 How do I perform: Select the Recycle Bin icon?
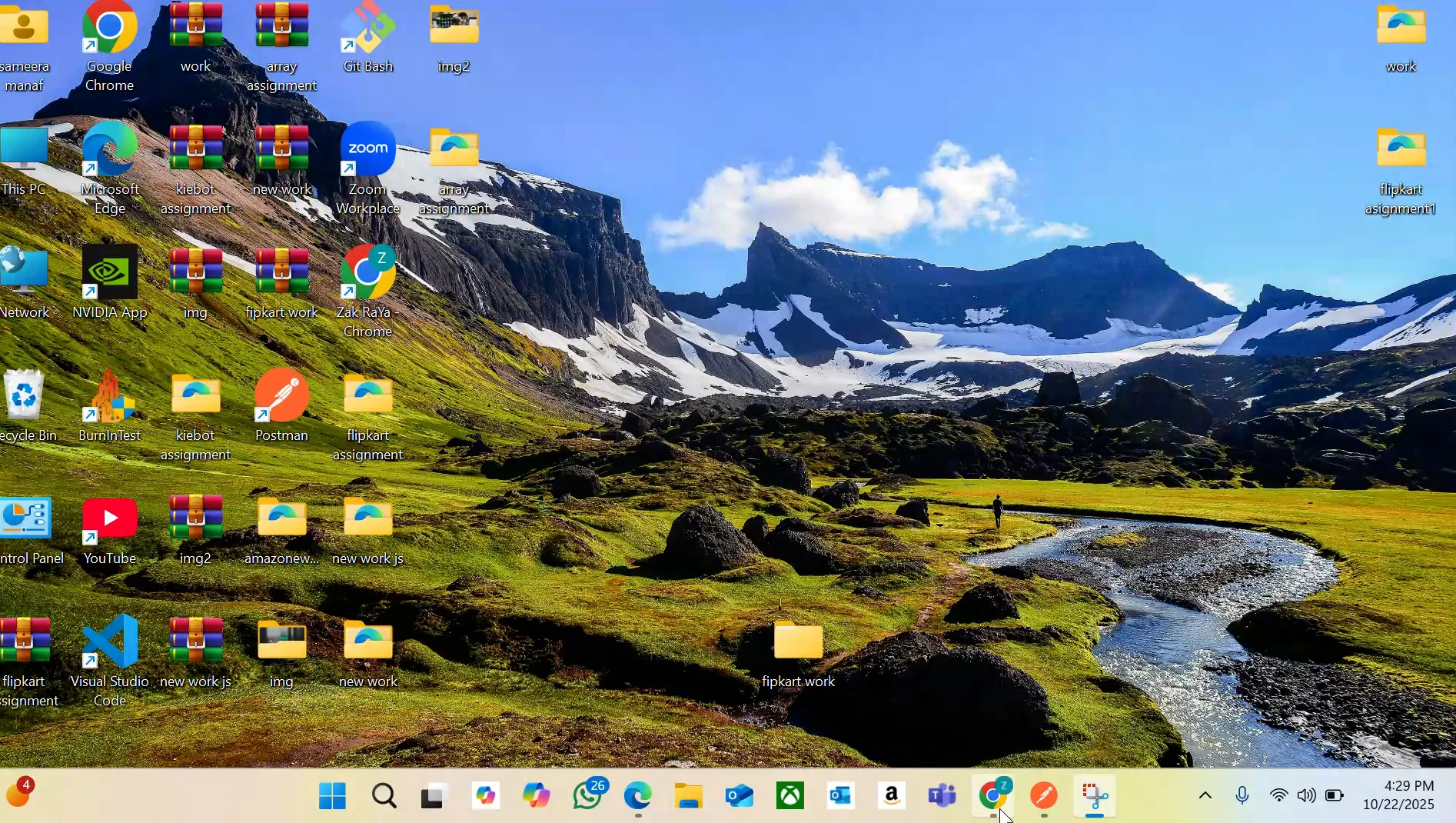click(x=25, y=405)
